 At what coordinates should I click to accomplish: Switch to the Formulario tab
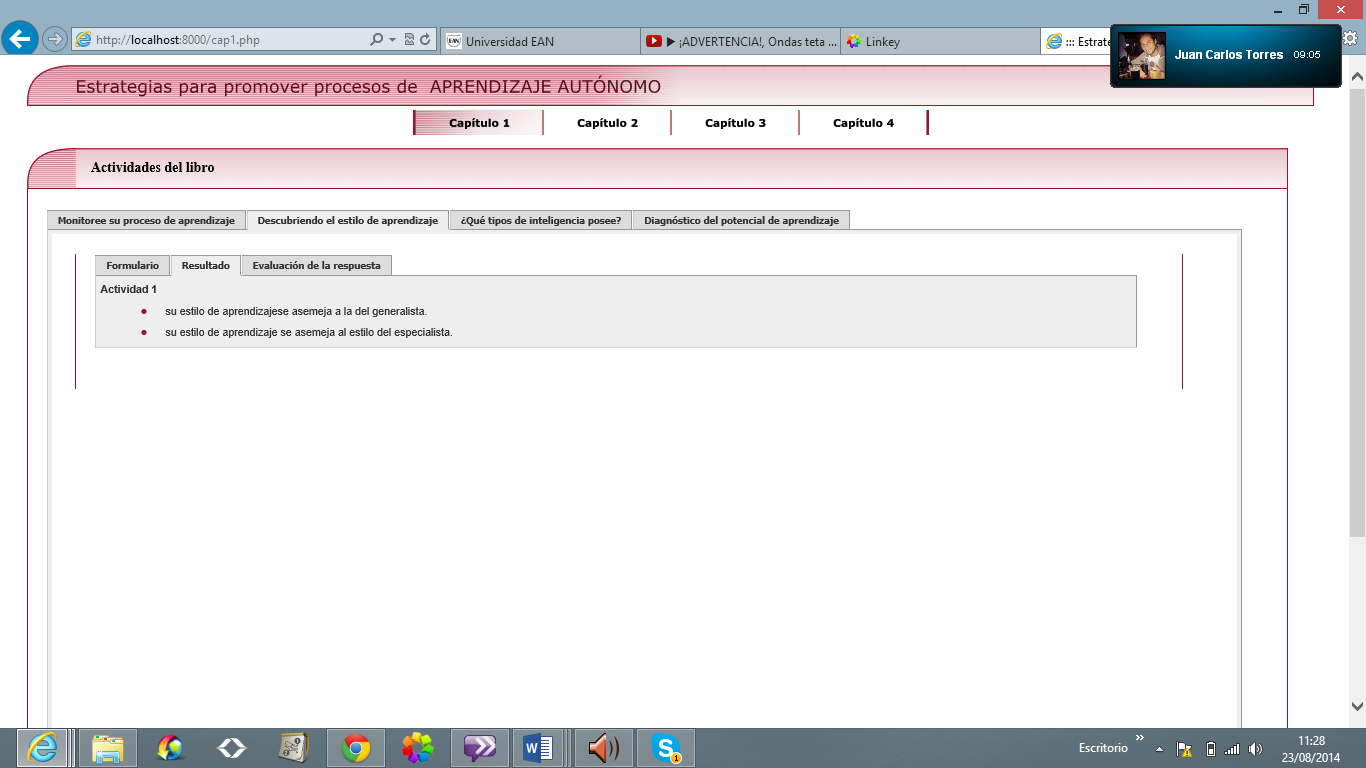132,266
